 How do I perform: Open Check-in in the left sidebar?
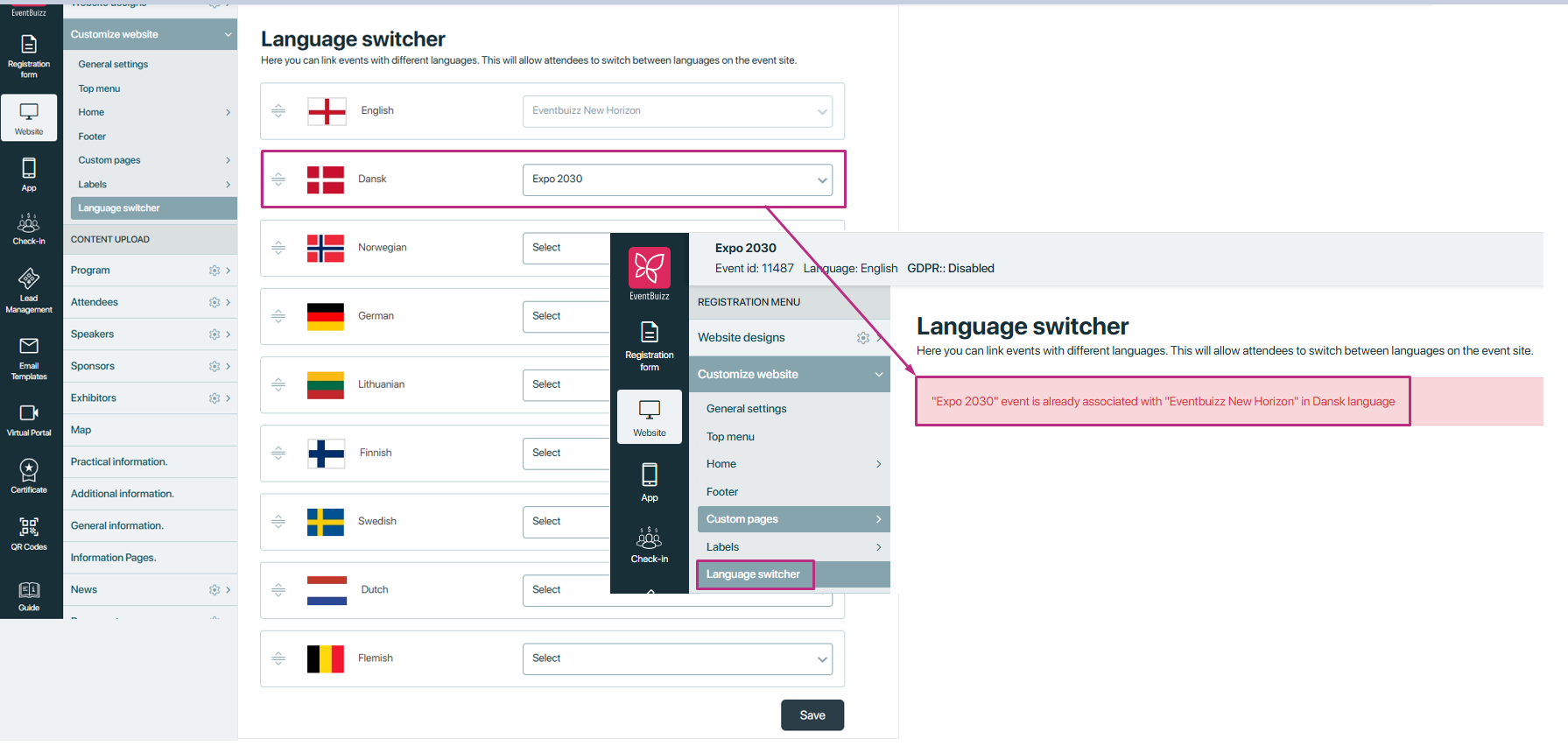[x=29, y=229]
